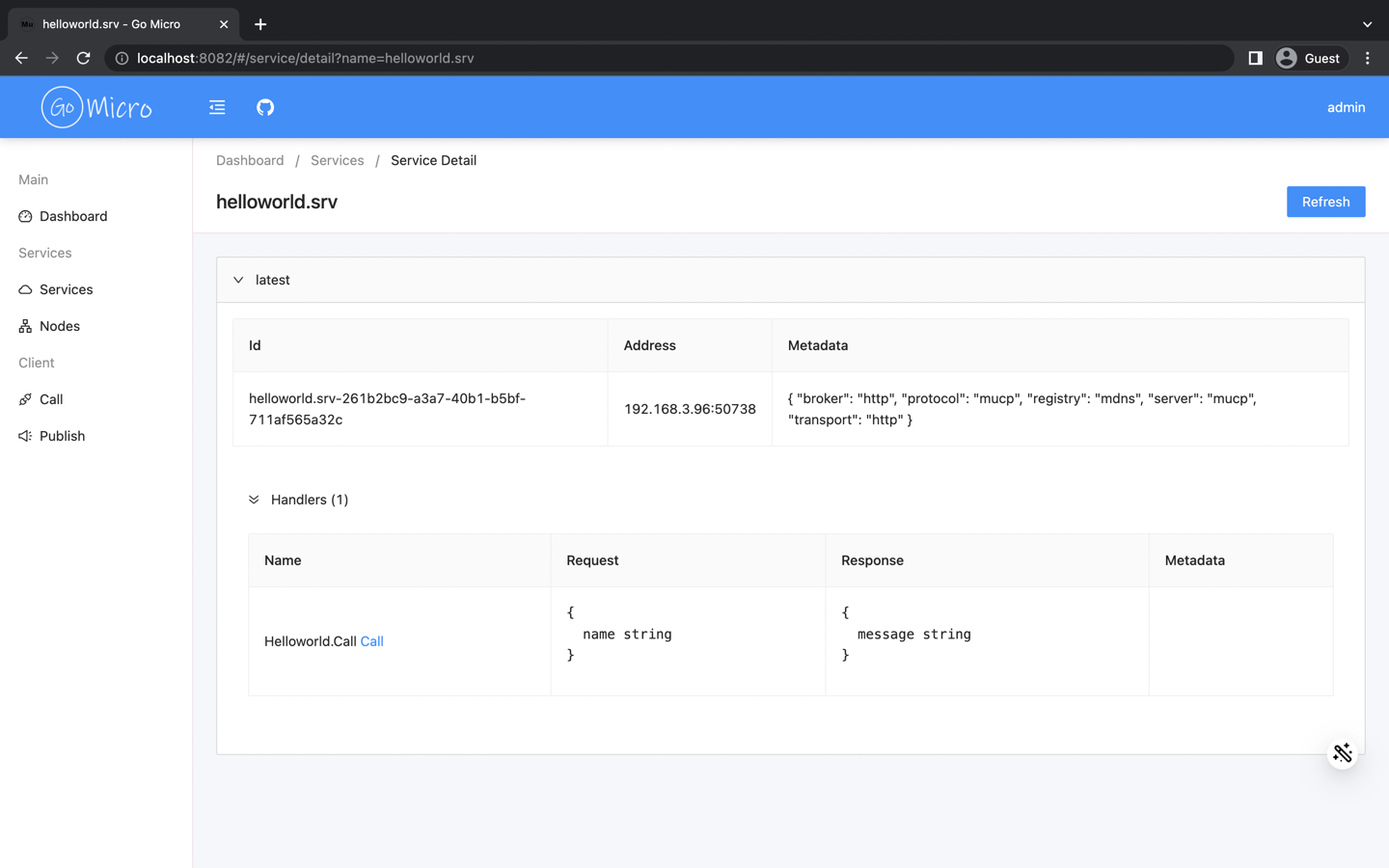Open Dashboard from the sidebar menu
Image resolution: width=1389 pixels, height=868 pixels.
pos(73,216)
